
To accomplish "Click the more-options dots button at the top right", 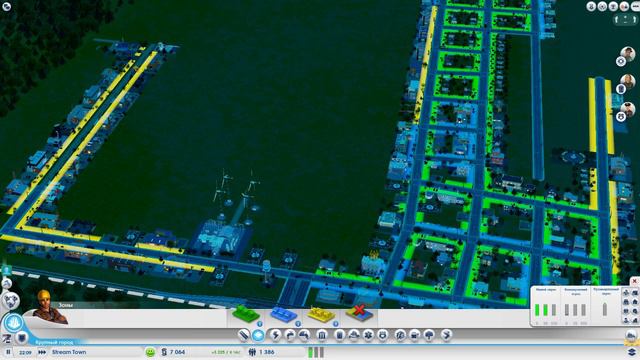I will [x=636, y=7].
